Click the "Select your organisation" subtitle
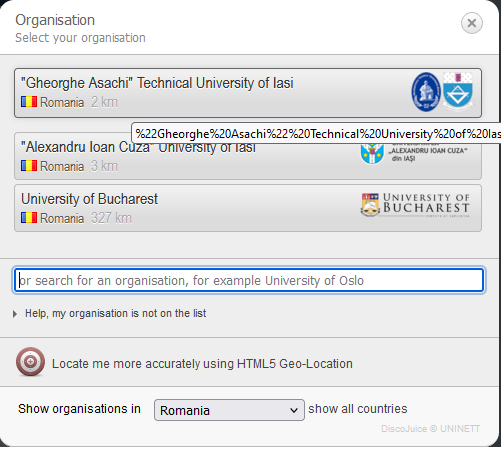This screenshot has width=502, height=450. point(80,38)
